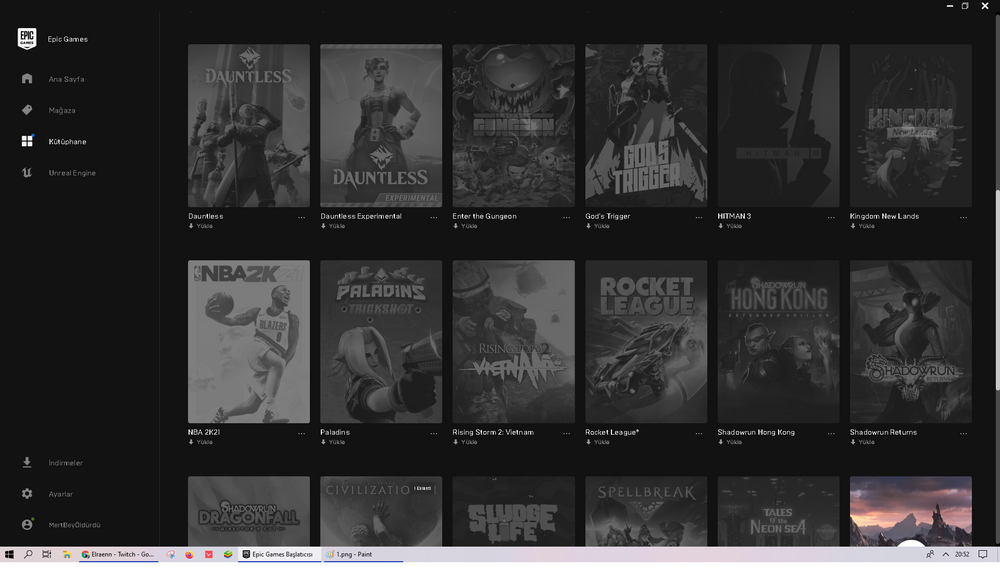Open options for Rising Storm 2: Vietnam
This screenshot has width=1000, height=582.
click(566, 433)
